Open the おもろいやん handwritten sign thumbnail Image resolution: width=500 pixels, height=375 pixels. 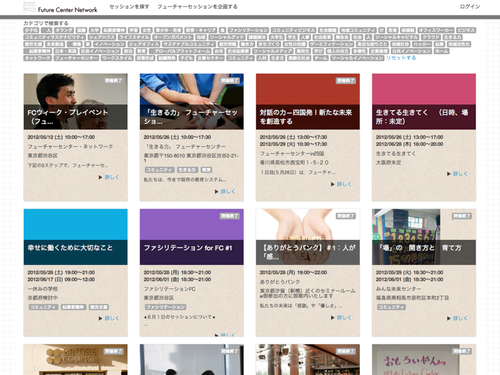424,360
